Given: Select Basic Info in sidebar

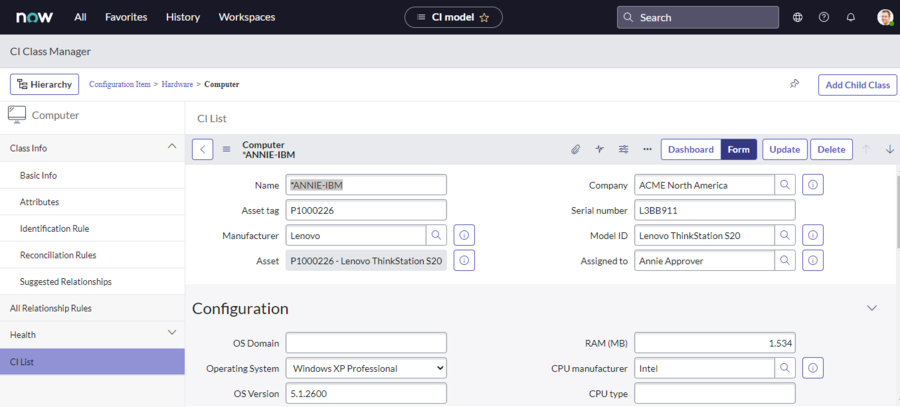Looking at the screenshot, I should click(92, 176).
